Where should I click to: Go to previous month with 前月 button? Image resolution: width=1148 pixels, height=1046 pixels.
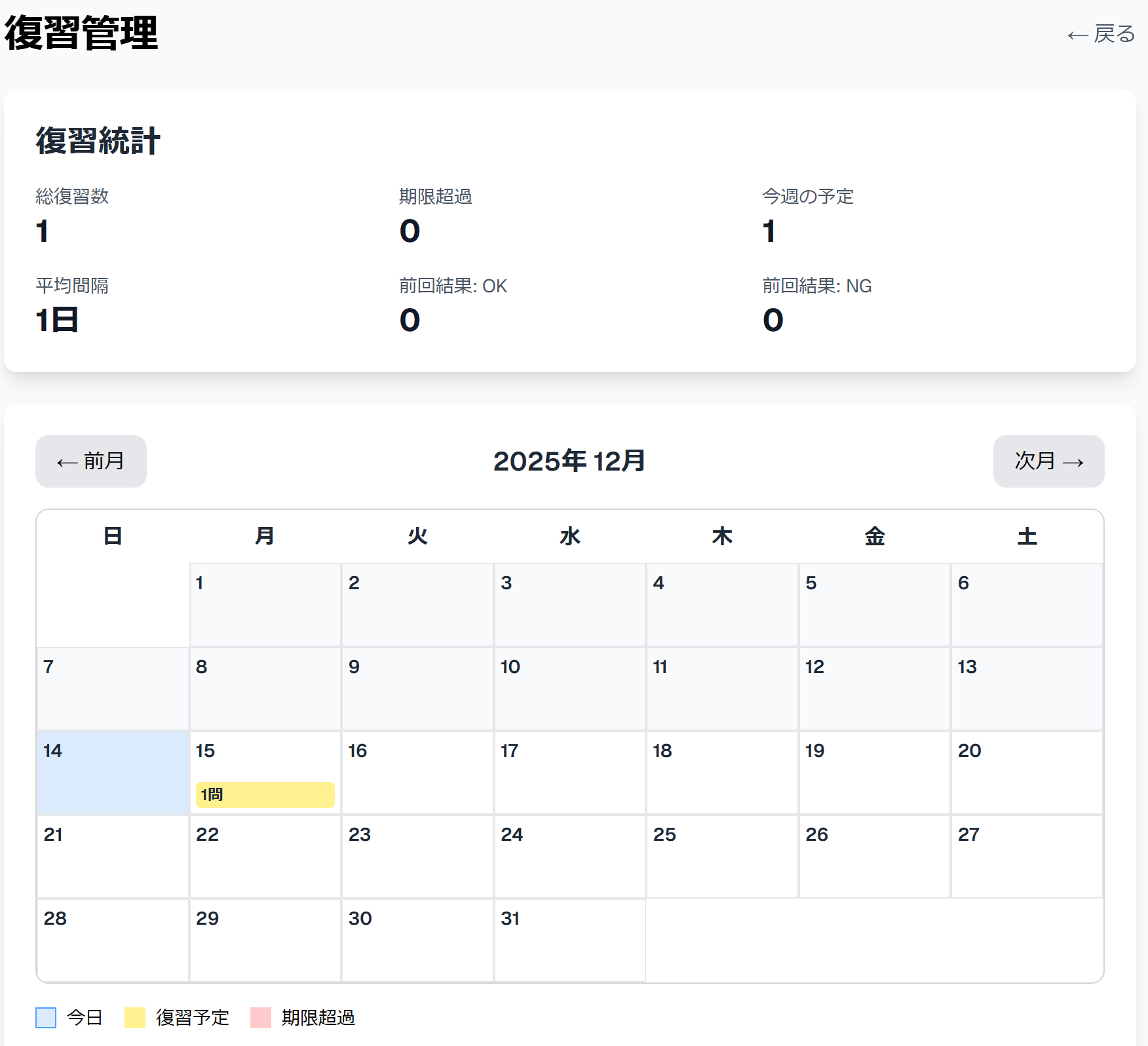(x=91, y=461)
